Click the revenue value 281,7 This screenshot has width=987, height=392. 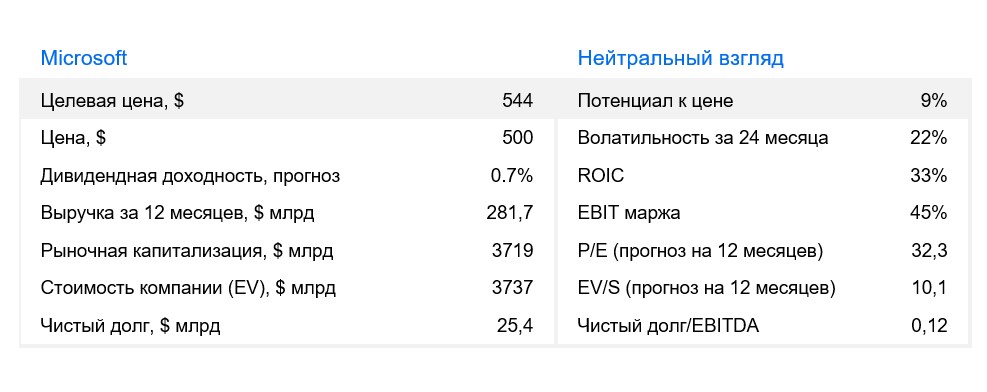510,214
